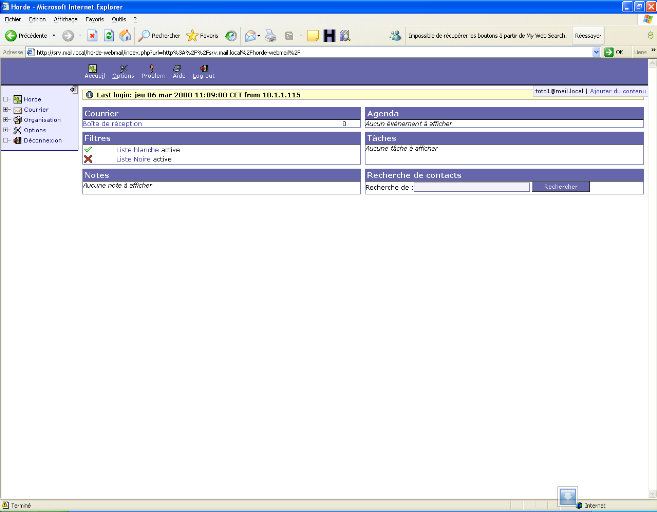Image resolution: width=657 pixels, height=512 pixels.
Task: Open the Horde Accueil toolbar icon
Action: [x=93, y=68]
